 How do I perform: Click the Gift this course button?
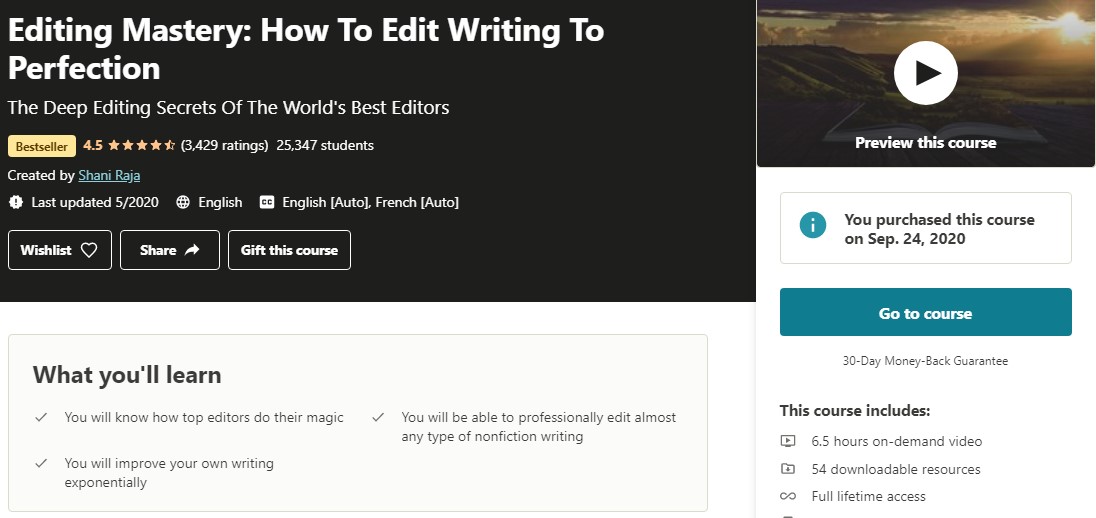tap(289, 250)
